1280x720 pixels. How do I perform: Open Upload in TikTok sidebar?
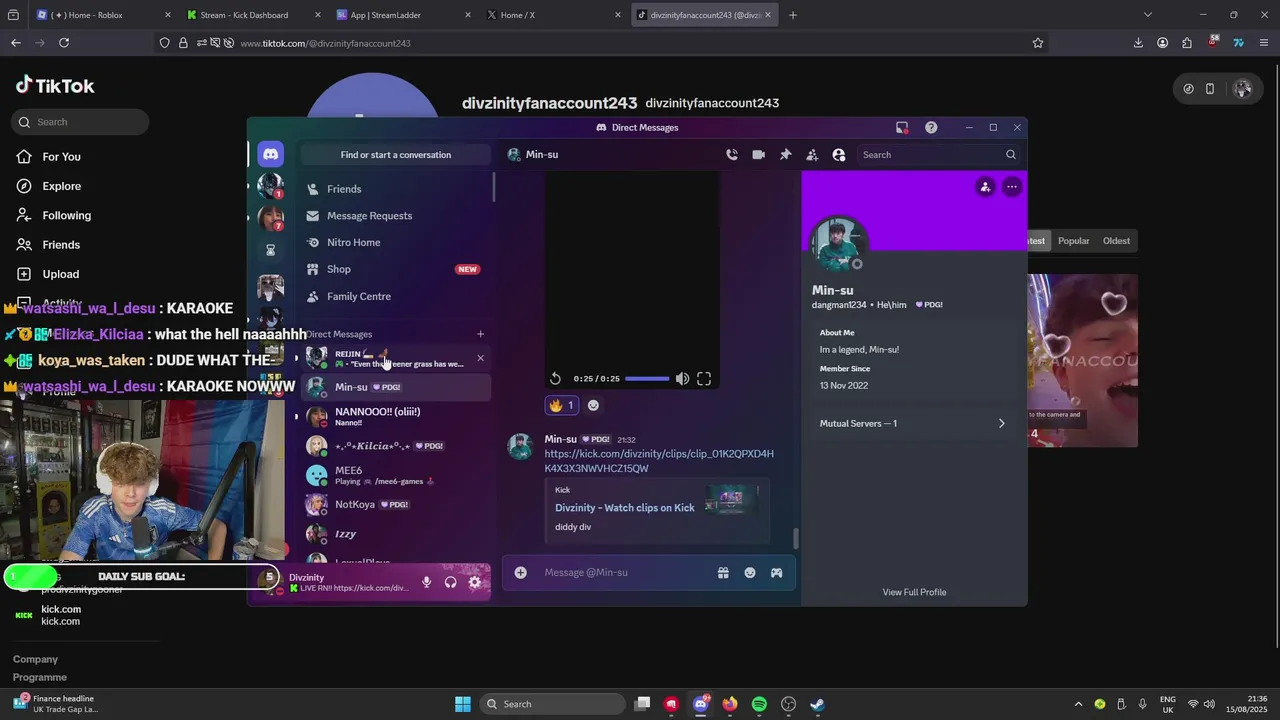60,274
